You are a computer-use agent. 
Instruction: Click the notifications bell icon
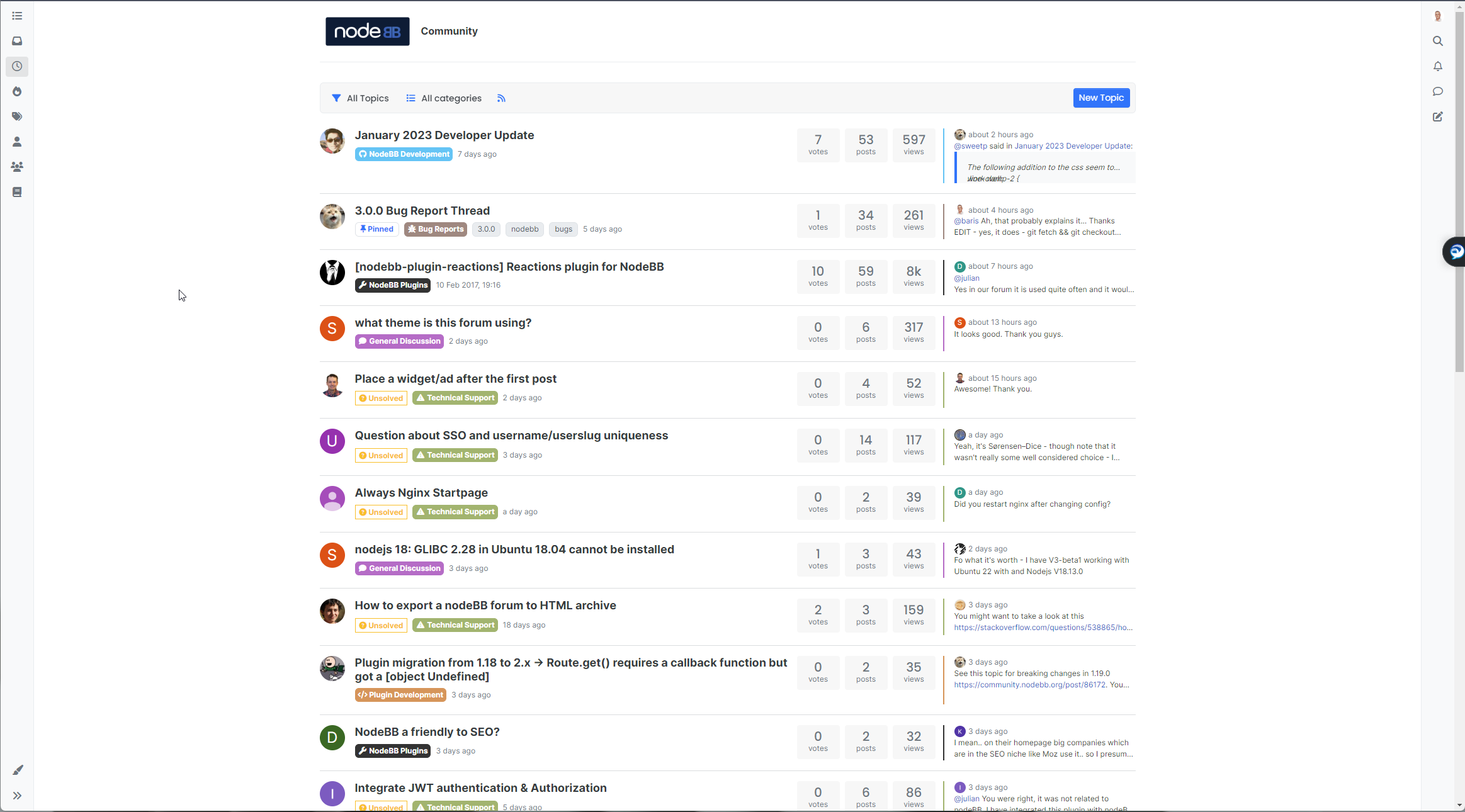click(x=1438, y=66)
